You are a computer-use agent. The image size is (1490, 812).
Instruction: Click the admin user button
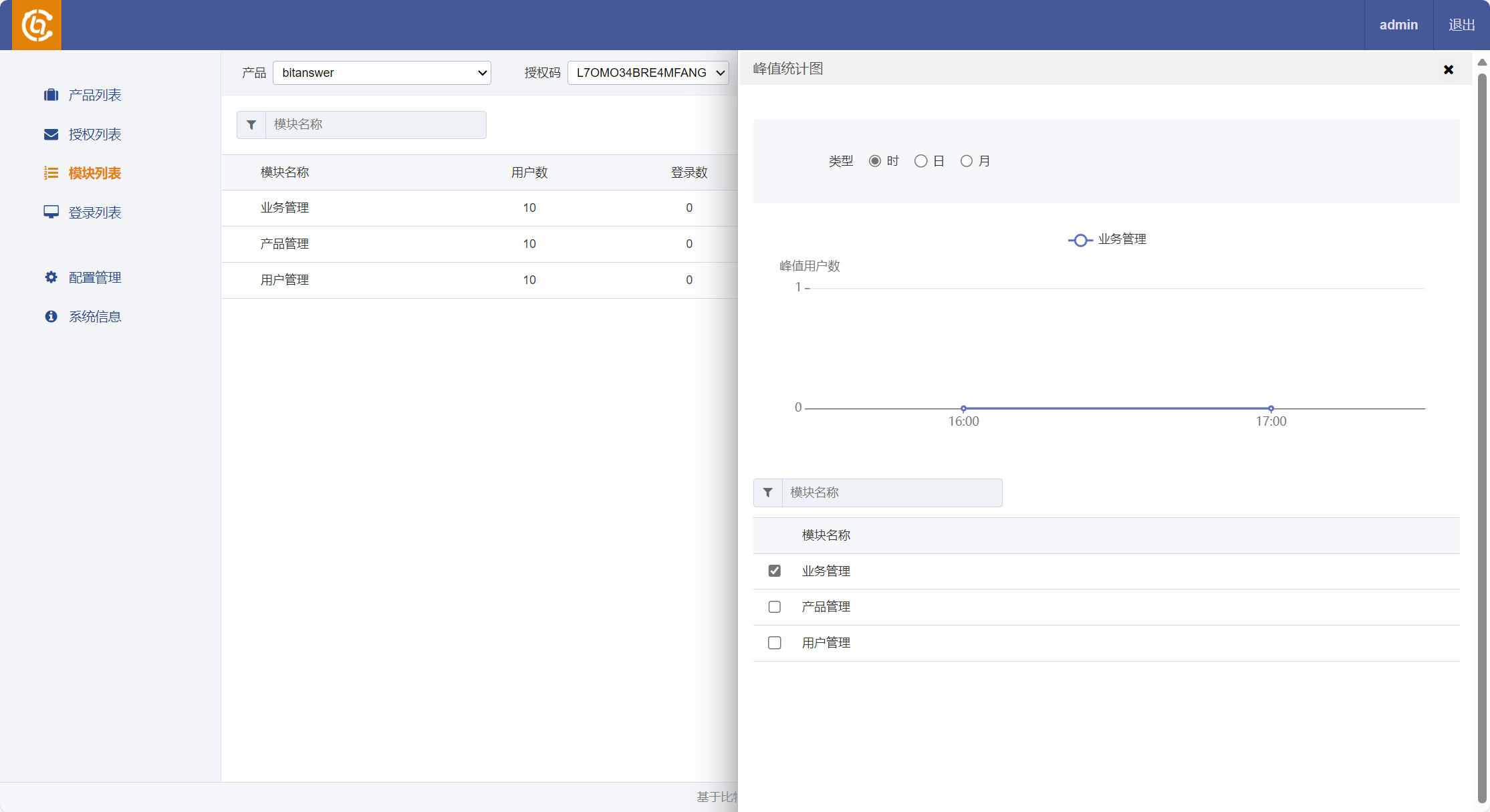1398,25
